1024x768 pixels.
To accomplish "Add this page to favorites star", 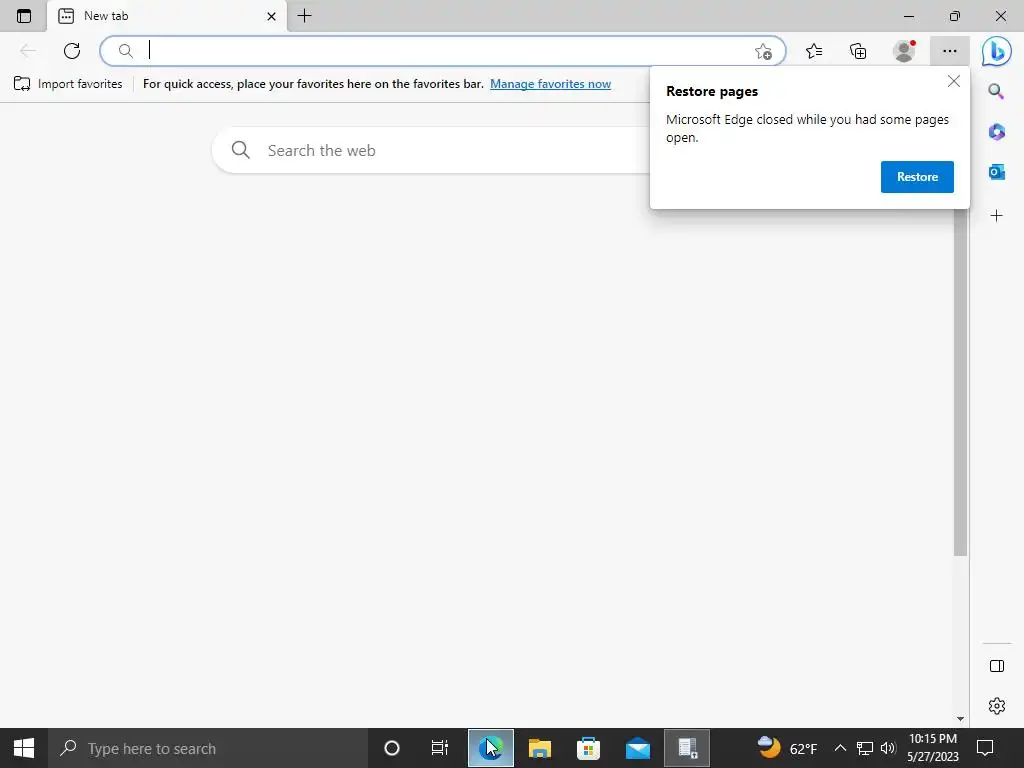I will tap(763, 51).
